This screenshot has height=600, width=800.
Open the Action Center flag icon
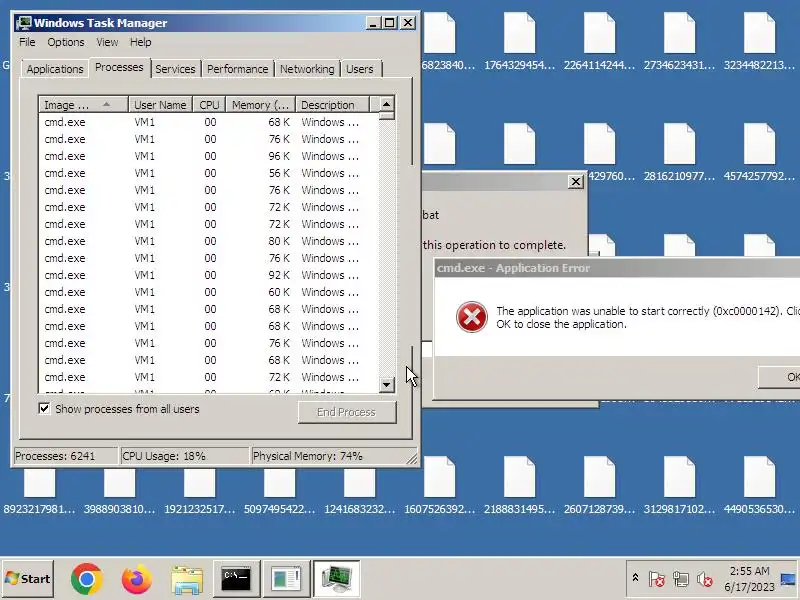tap(657, 579)
